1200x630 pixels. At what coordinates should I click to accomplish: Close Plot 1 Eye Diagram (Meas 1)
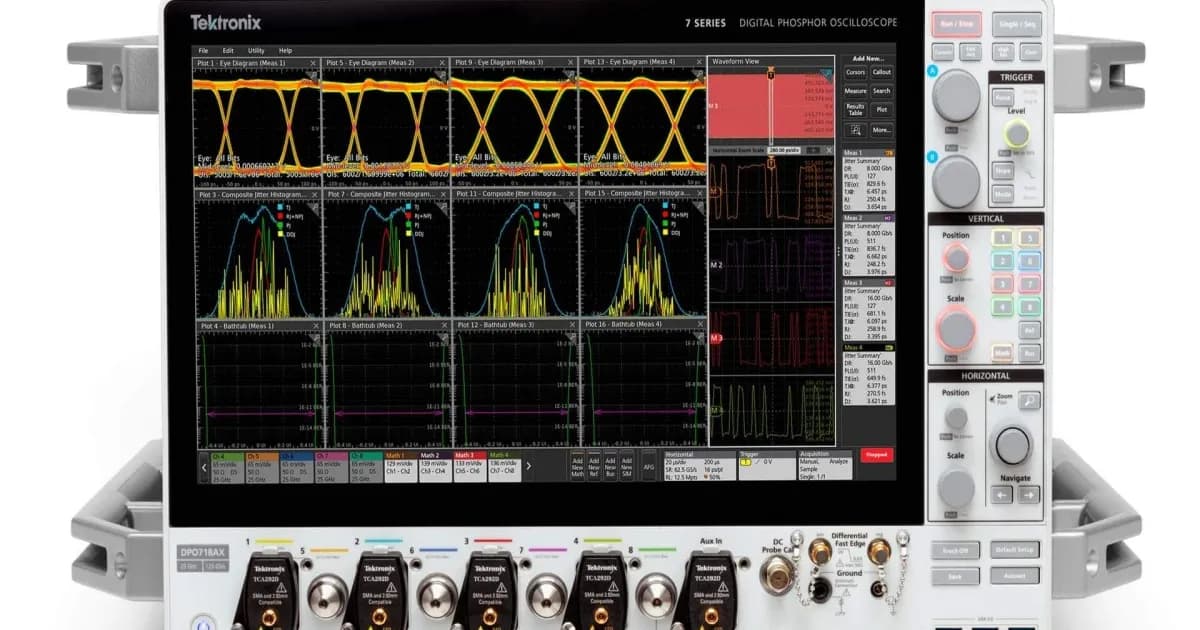click(314, 63)
